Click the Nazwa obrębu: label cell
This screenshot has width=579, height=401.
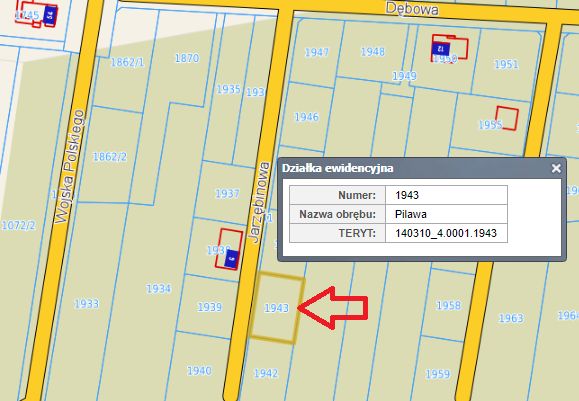338,214
